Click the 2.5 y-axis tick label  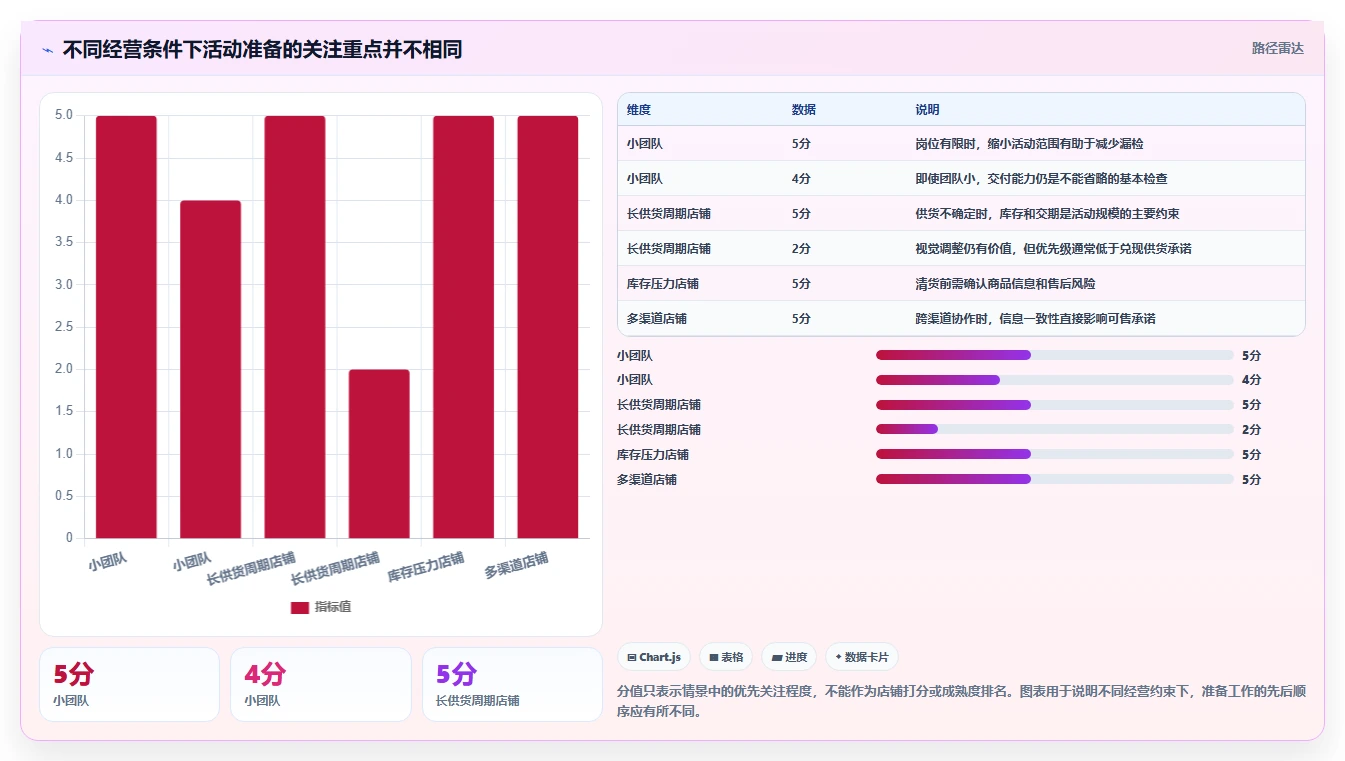64,327
